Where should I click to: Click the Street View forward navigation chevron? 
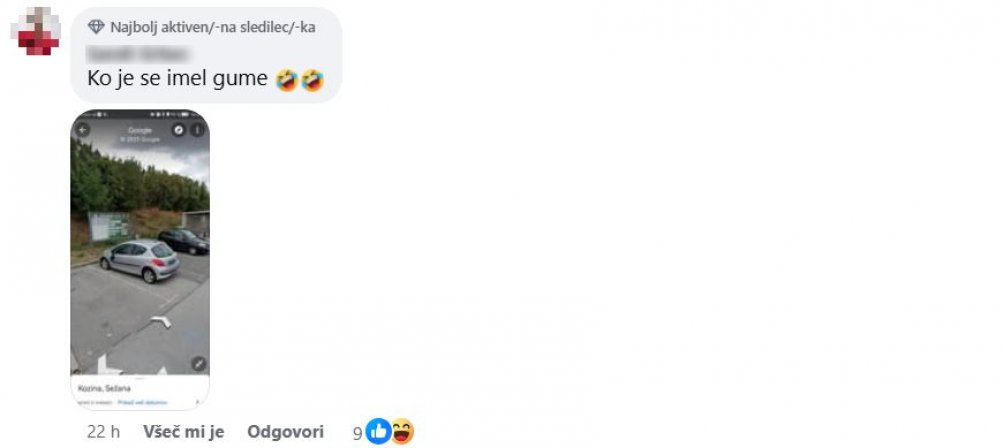coord(161,320)
